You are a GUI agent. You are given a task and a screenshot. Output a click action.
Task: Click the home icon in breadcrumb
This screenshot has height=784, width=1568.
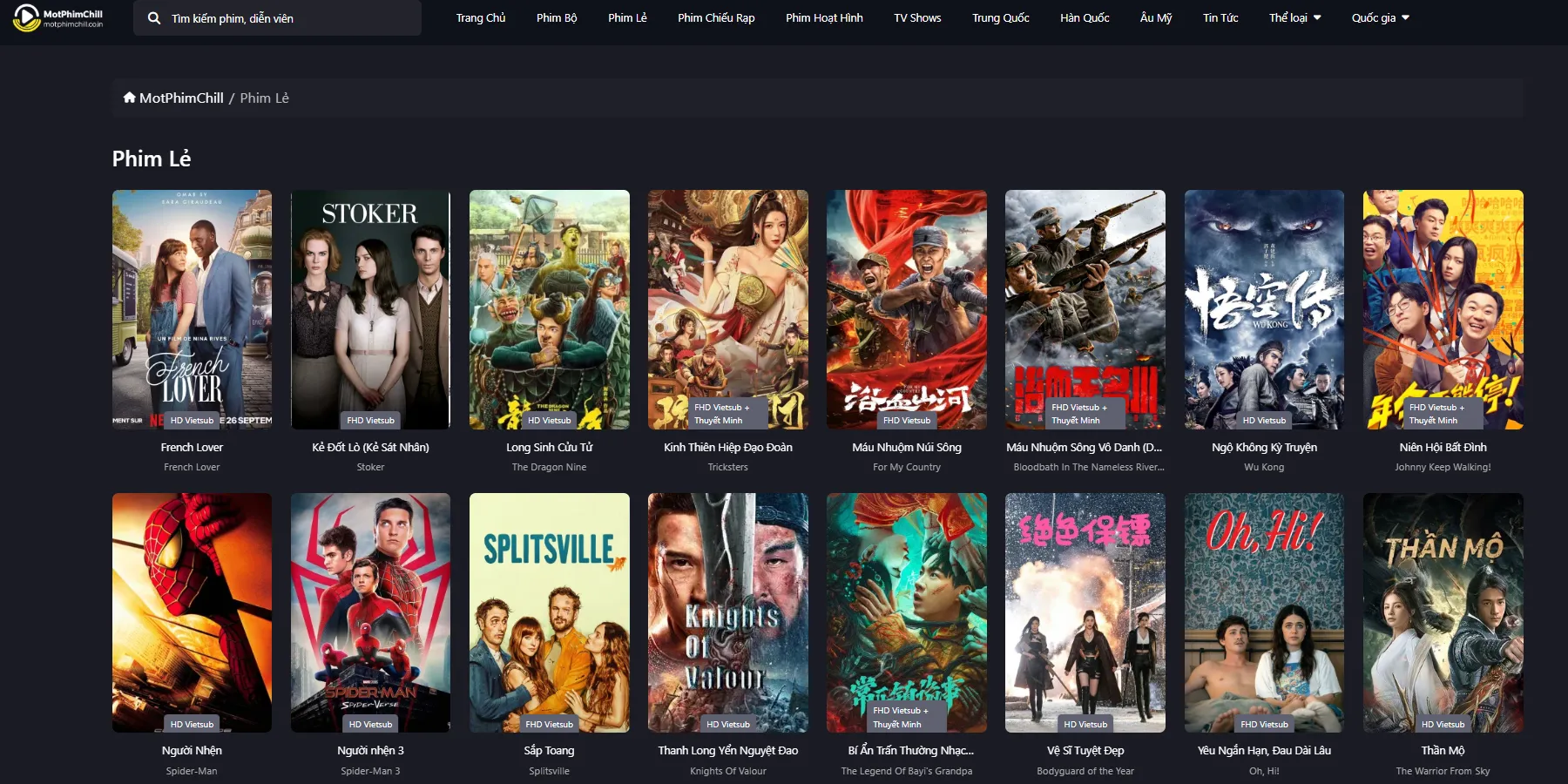click(x=129, y=98)
